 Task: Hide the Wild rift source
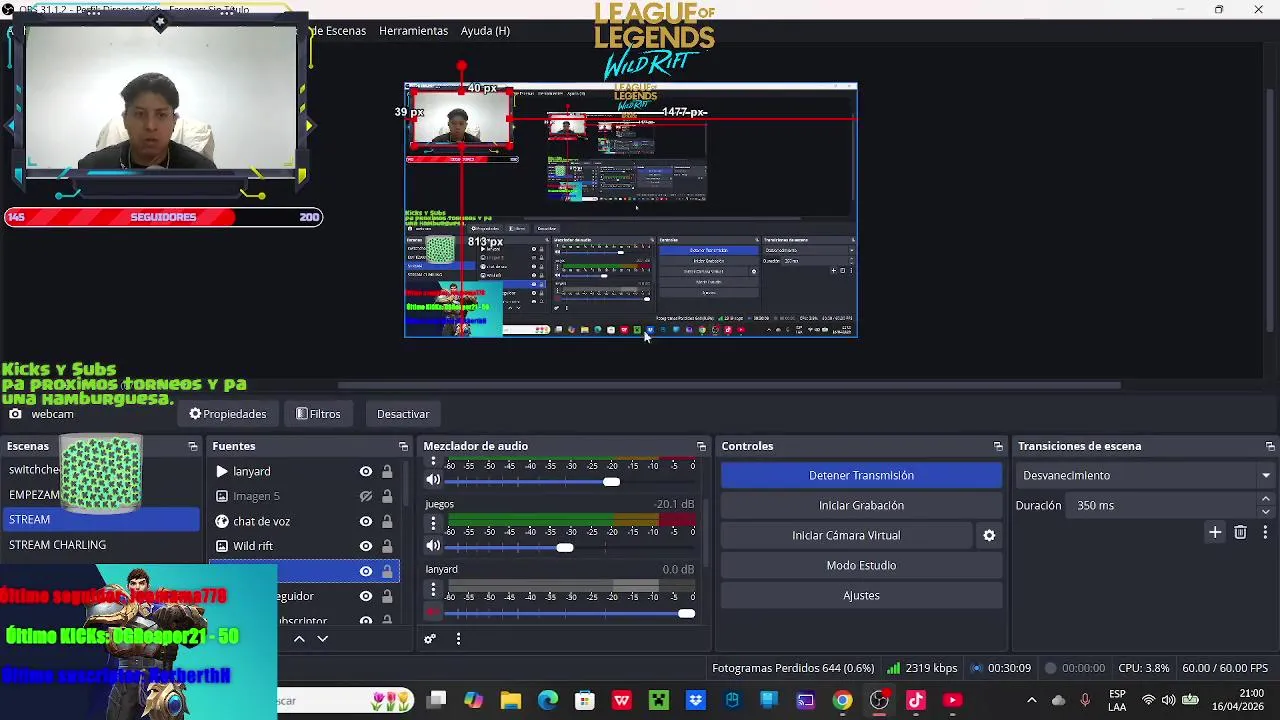click(366, 546)
